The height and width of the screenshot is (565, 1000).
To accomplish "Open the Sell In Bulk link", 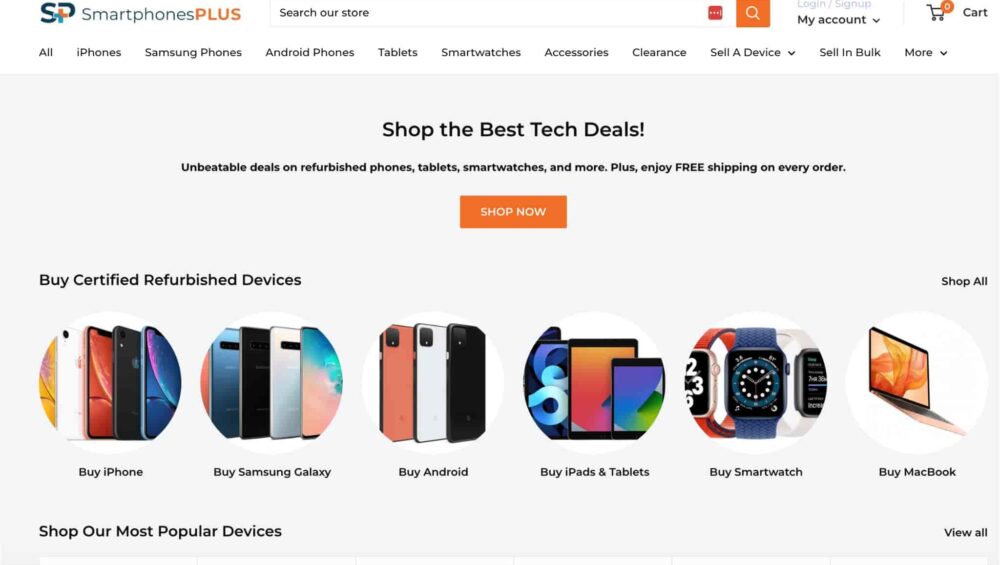I will point(849,52).
